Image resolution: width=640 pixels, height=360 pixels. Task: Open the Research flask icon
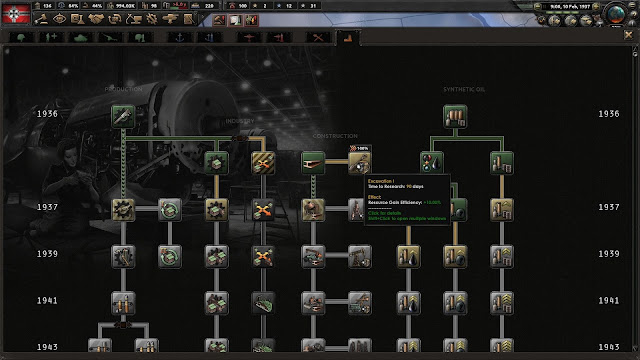(x=77, y=19)
